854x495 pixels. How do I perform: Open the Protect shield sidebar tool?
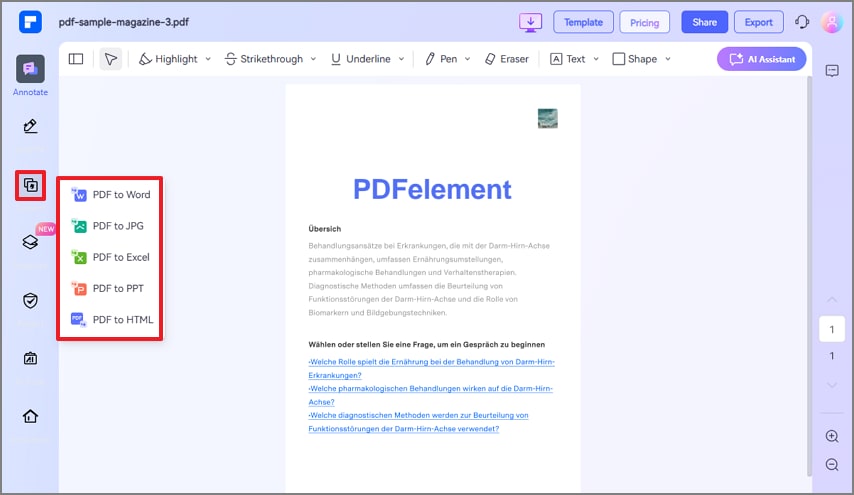[30, 300]
